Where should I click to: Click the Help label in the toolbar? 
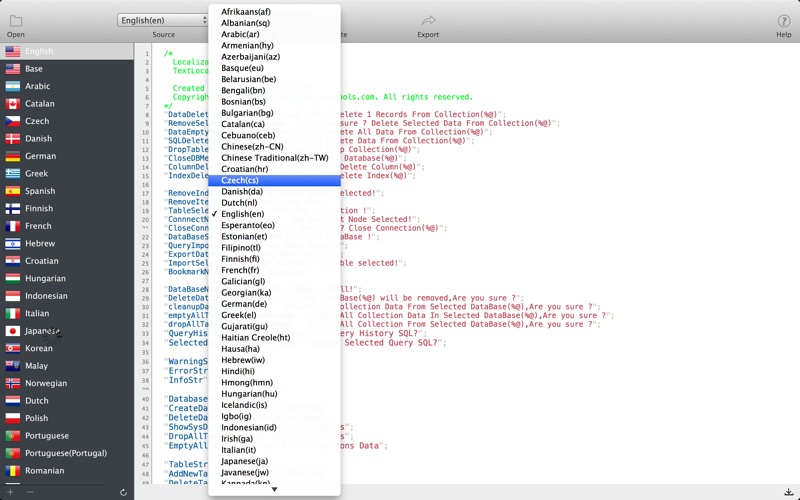784,35
